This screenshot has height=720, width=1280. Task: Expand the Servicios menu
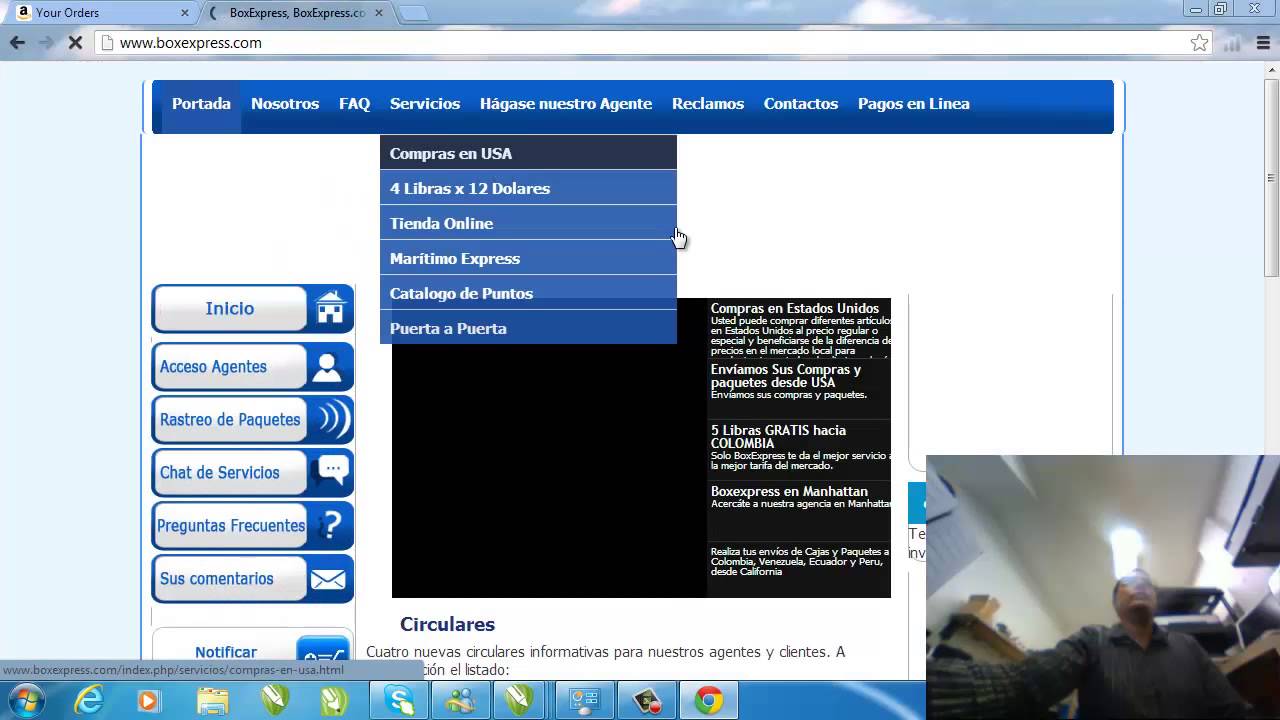point(425,104)
